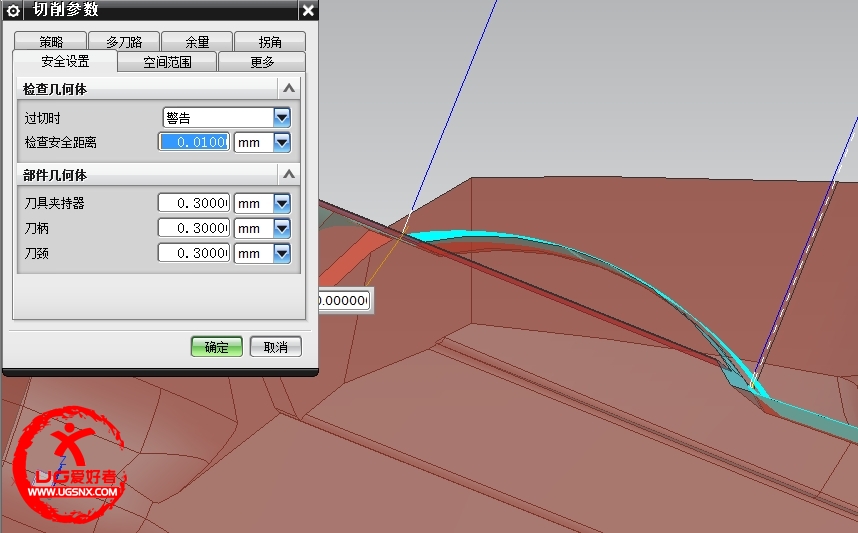
Task: Open the 刀颈 mm unit dropdown
Action: [x=262, y=253]
